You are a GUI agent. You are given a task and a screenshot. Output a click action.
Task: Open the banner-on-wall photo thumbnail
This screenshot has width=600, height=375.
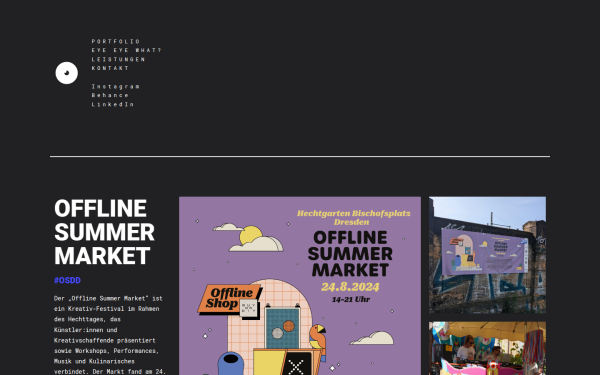[487, 255]
